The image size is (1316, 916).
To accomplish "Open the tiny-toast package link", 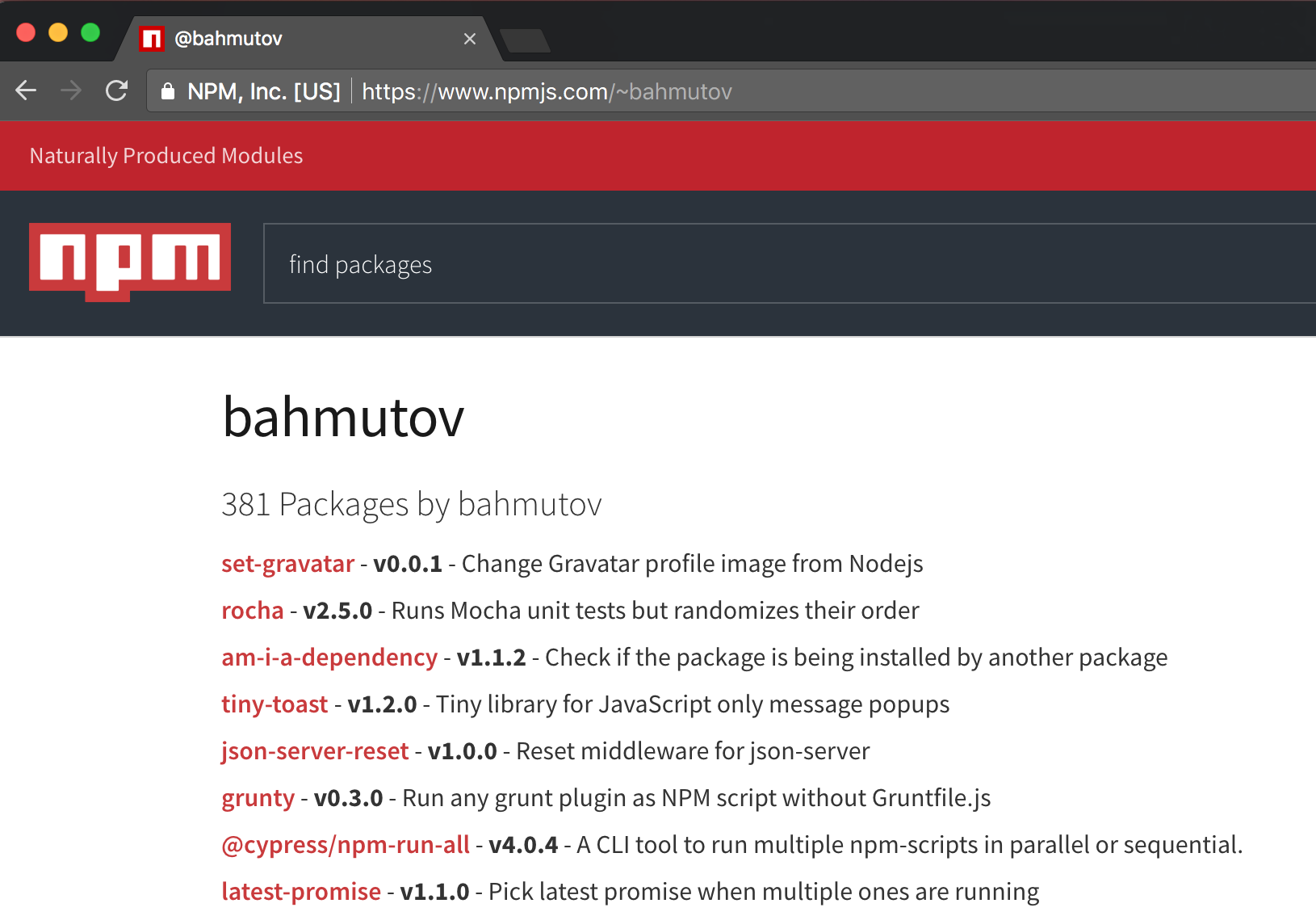I will coord(275,704).
